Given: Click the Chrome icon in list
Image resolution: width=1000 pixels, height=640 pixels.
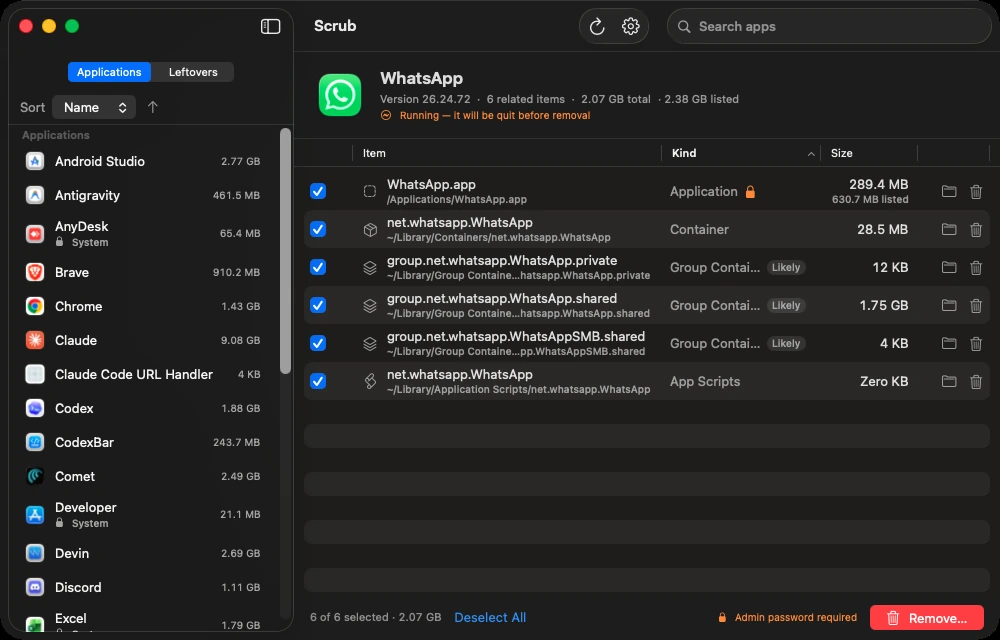Looking at the screenshot, I should (34, 306).
